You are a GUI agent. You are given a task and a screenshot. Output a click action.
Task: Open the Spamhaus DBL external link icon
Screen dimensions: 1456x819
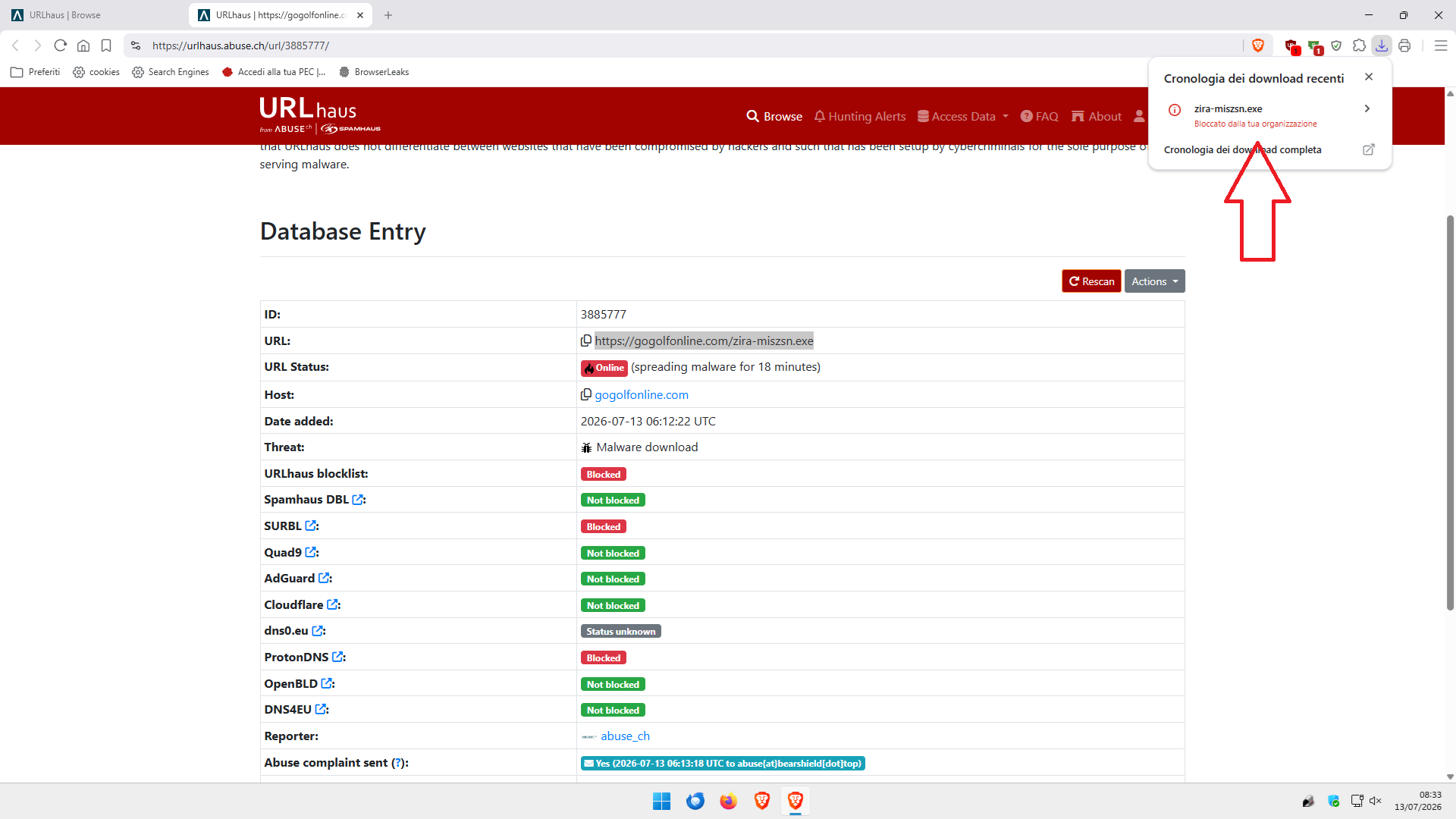(x=358, y=500)
